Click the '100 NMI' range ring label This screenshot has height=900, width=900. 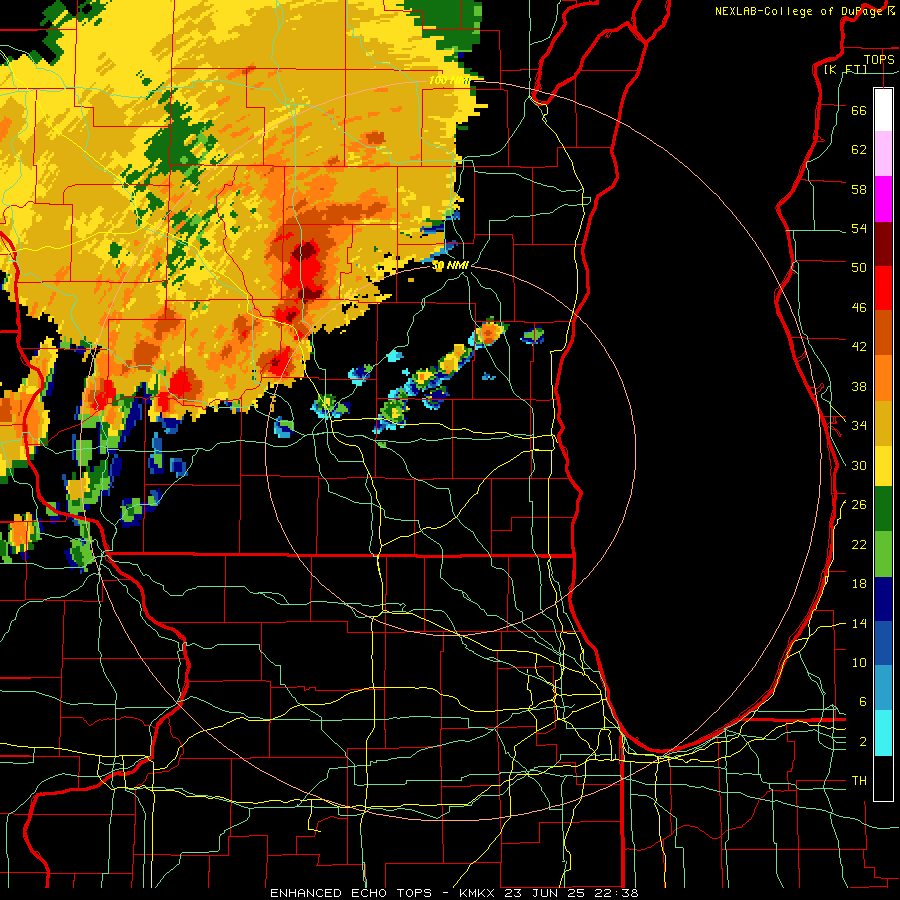[449, 80]
